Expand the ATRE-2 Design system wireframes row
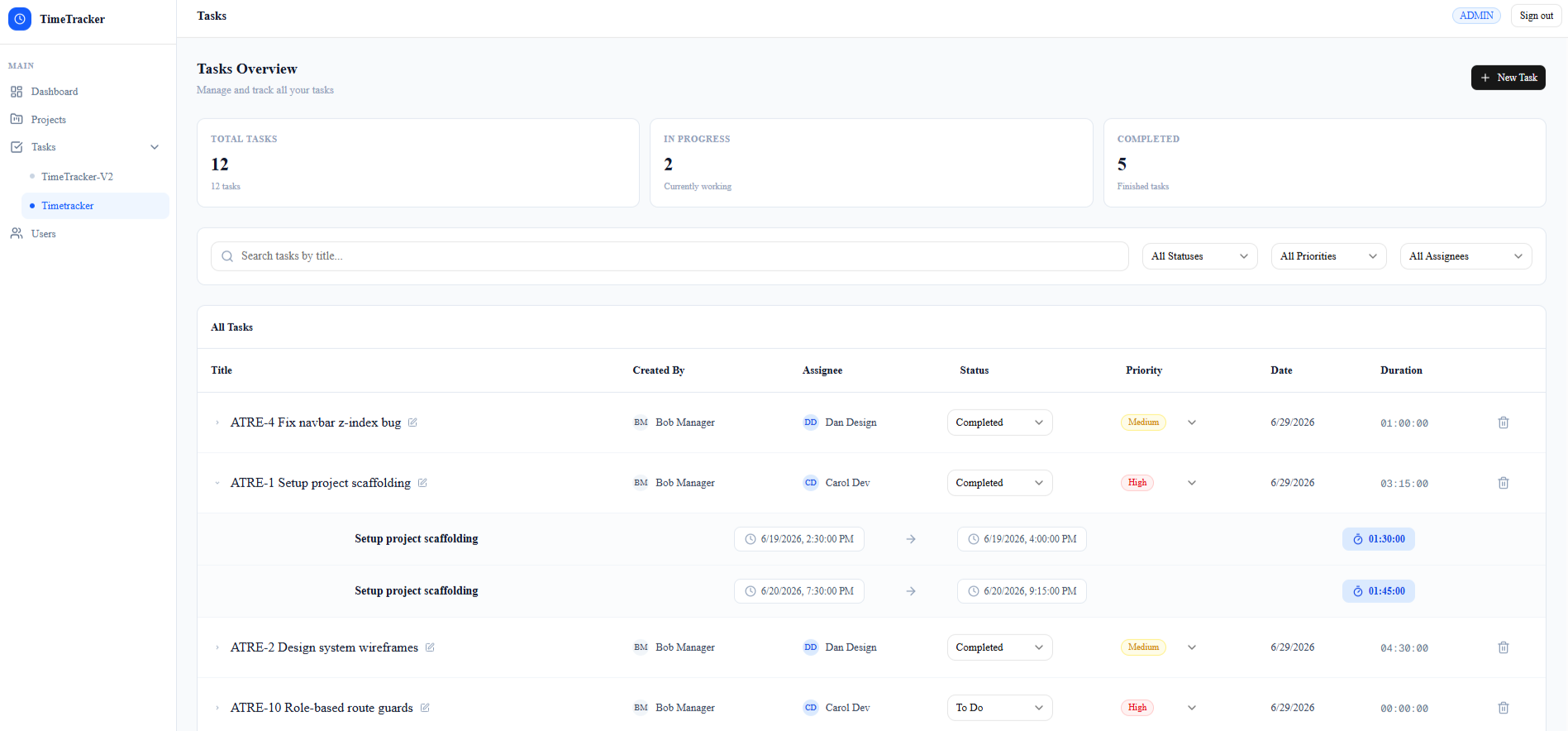This screenshot has width=1568, height=731. tap(217, 647)
